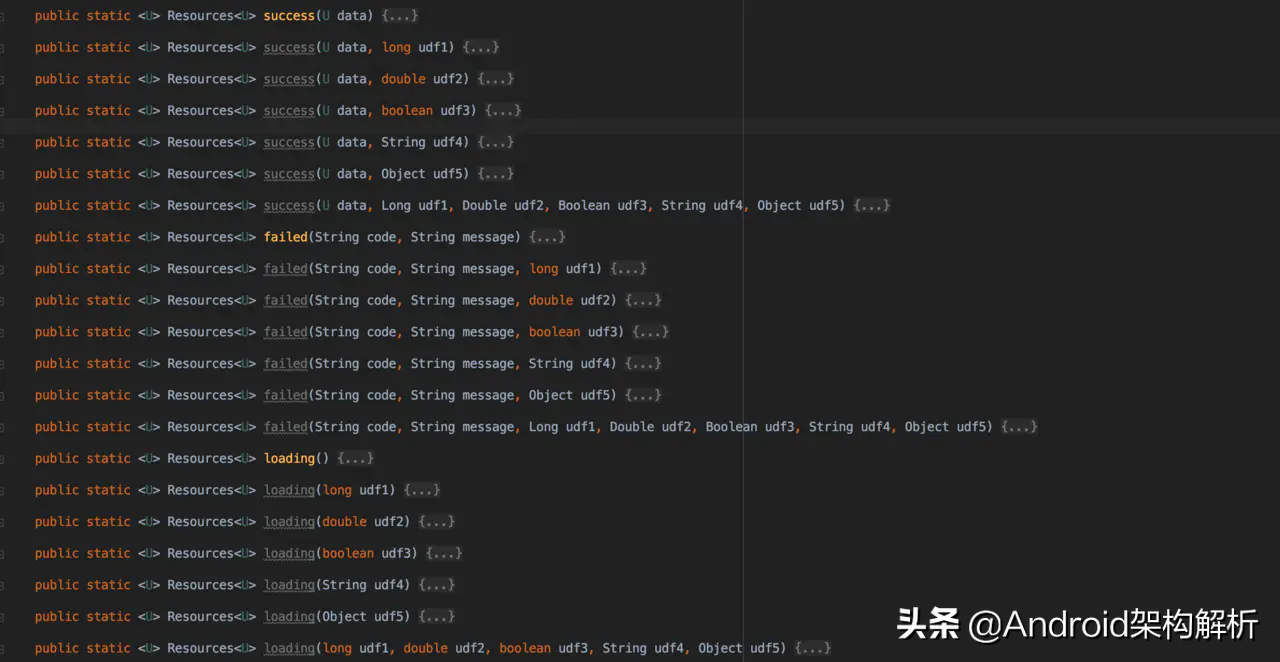Click underlined failed in the boolean udf3 overload
1280x662 pixels.
[x=286, y=333]
